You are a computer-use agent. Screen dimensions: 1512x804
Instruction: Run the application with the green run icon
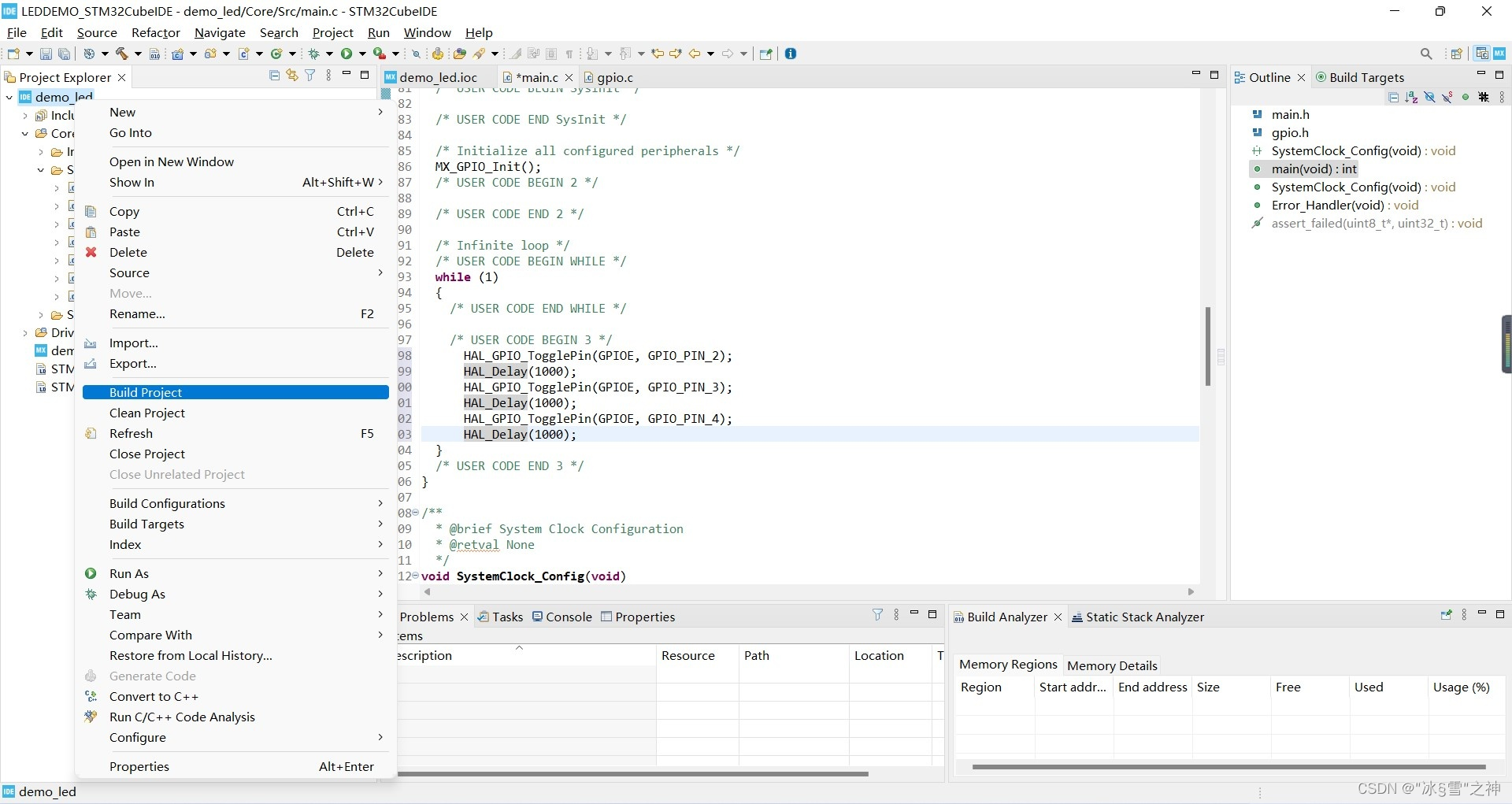(346, 54)
